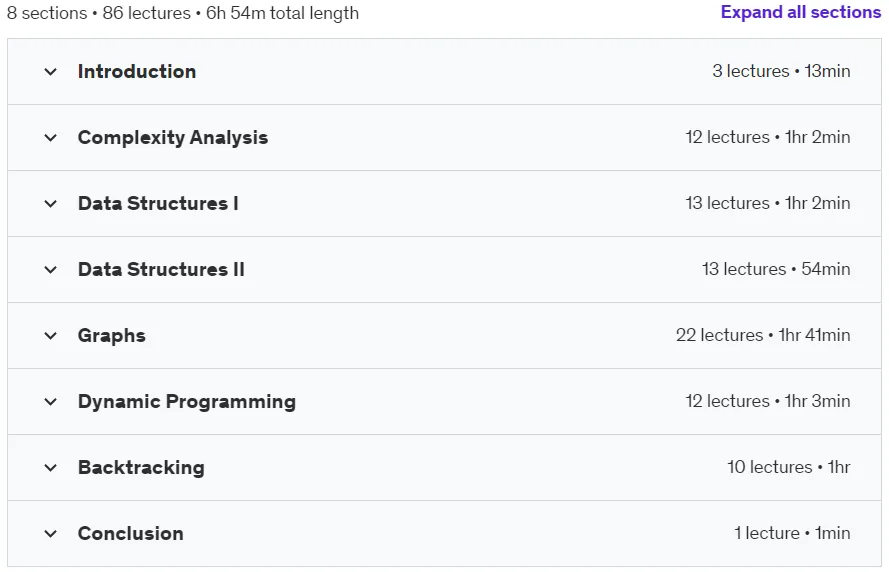Open the Complexity Analysis section heading
The image size is (889, 572).
pos(173,138)
